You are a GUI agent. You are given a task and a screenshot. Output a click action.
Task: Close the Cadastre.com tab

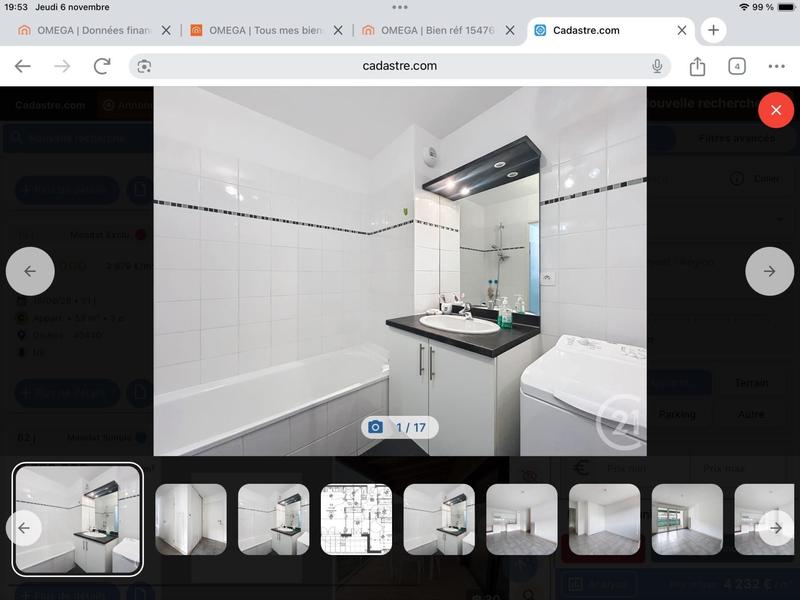click(682, 30)
